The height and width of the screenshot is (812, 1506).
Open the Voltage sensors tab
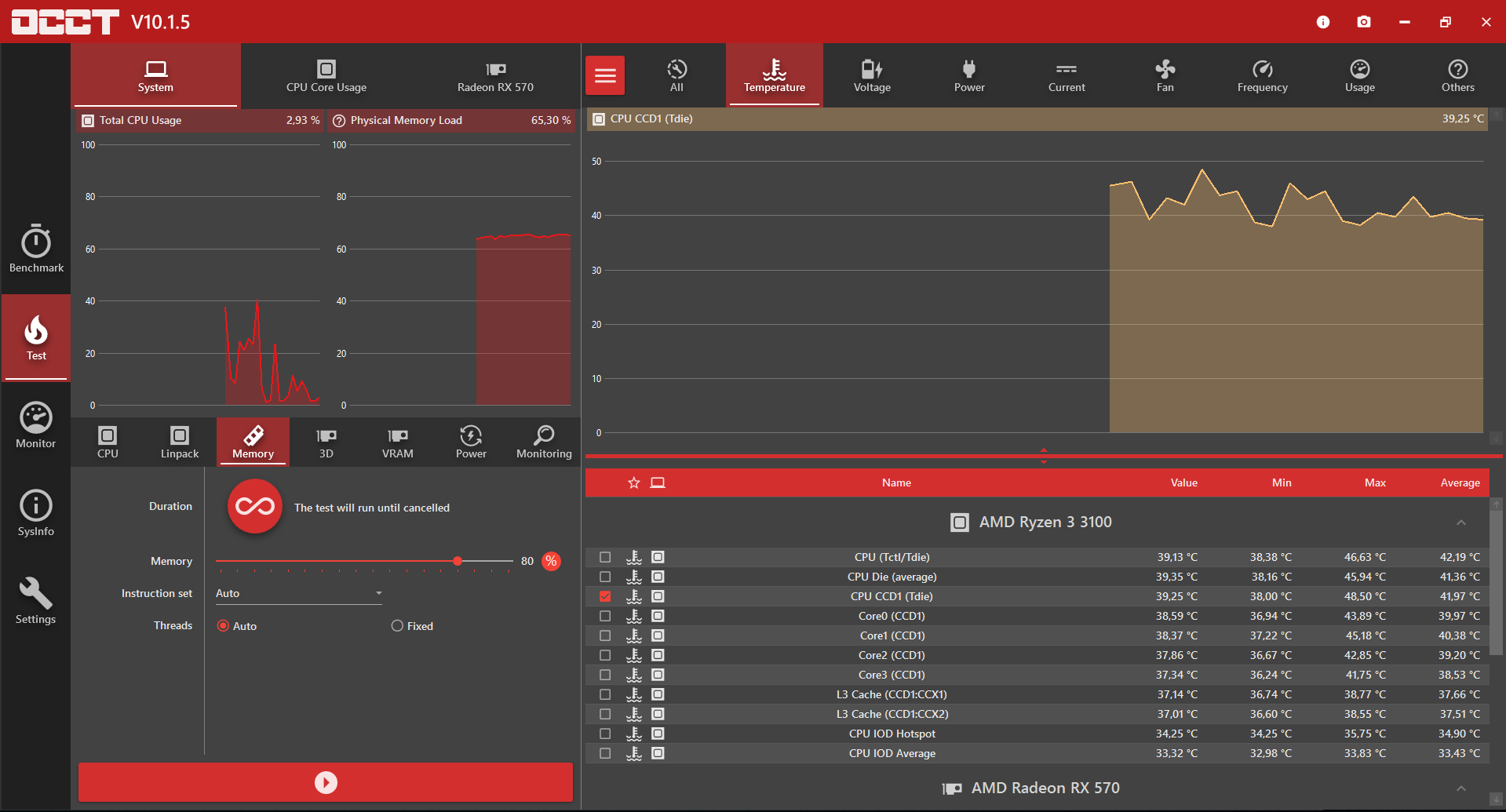872,75
